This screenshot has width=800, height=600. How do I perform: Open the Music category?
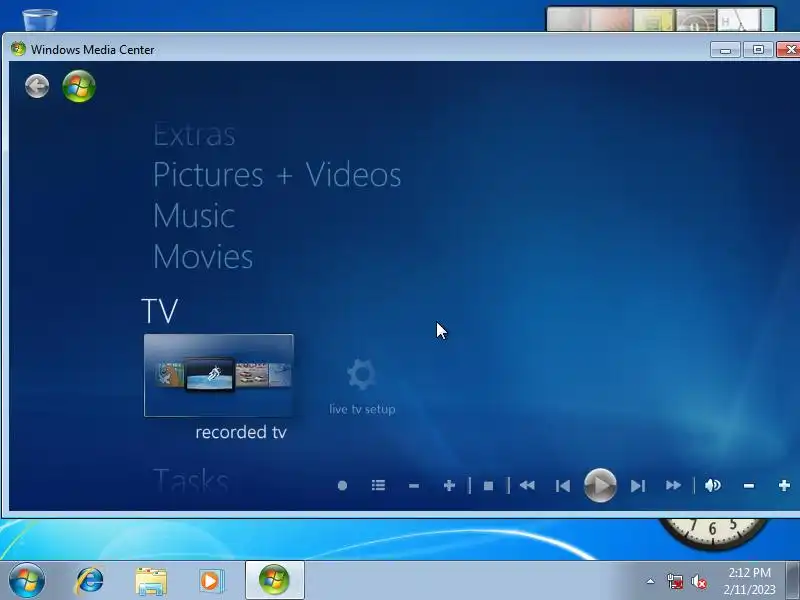pos(194,215)
